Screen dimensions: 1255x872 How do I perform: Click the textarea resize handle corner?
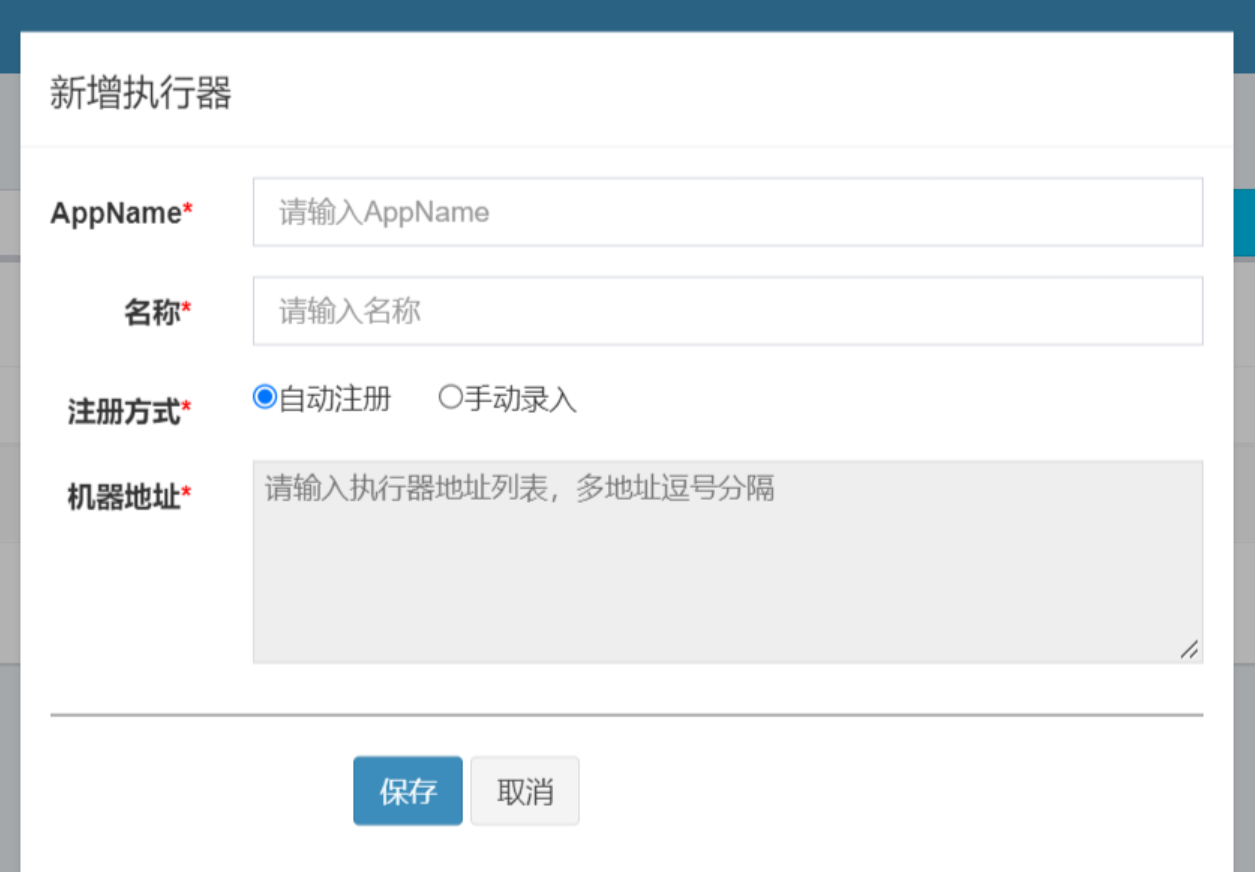[x=1189, y=649]
